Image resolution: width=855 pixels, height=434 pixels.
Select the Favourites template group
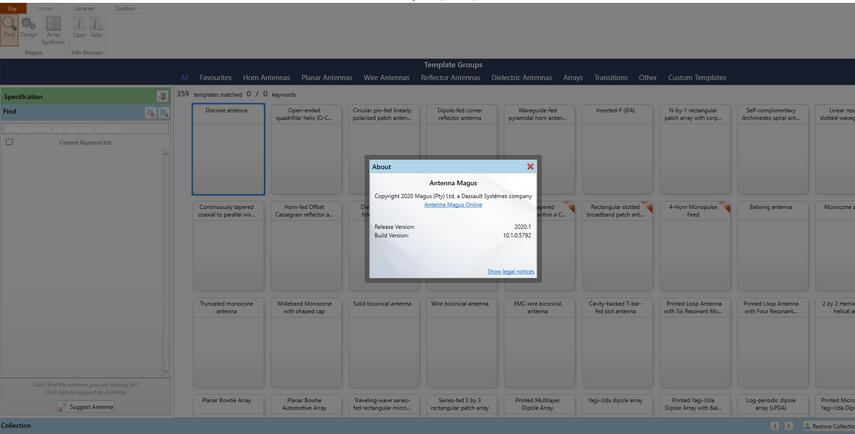coord(215,77)
